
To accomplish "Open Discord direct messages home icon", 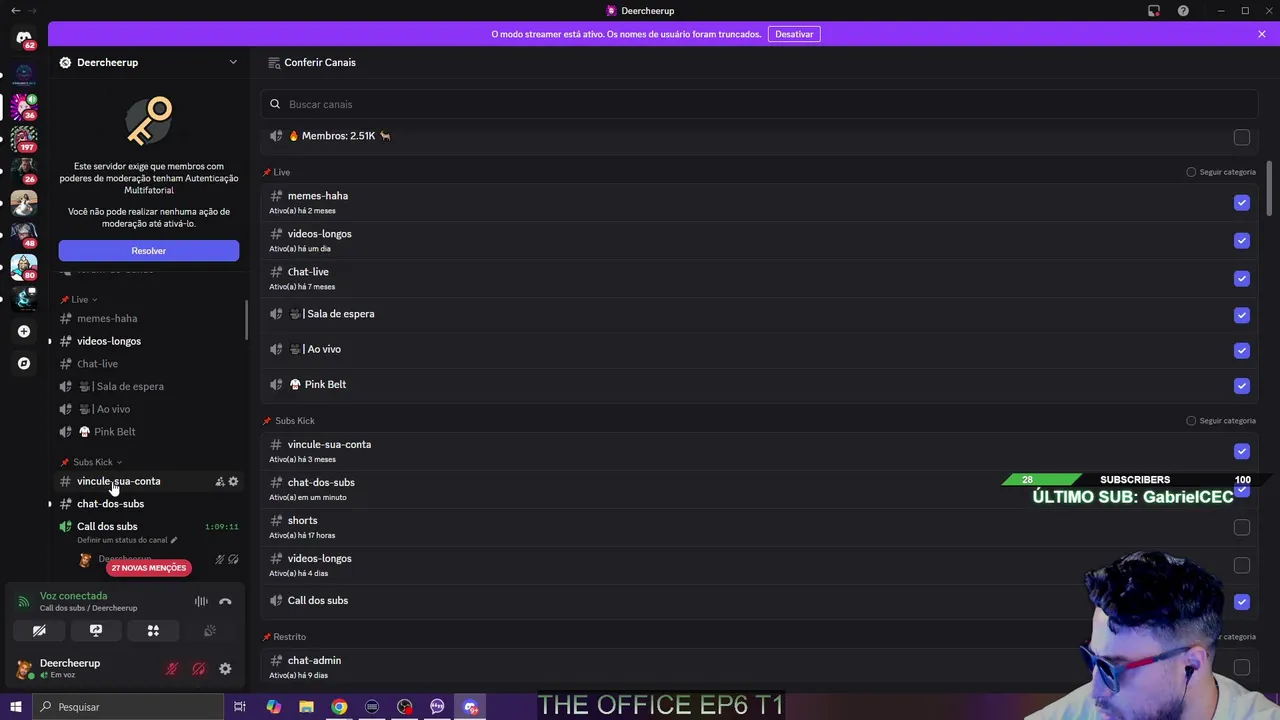I will pos(24,39).
